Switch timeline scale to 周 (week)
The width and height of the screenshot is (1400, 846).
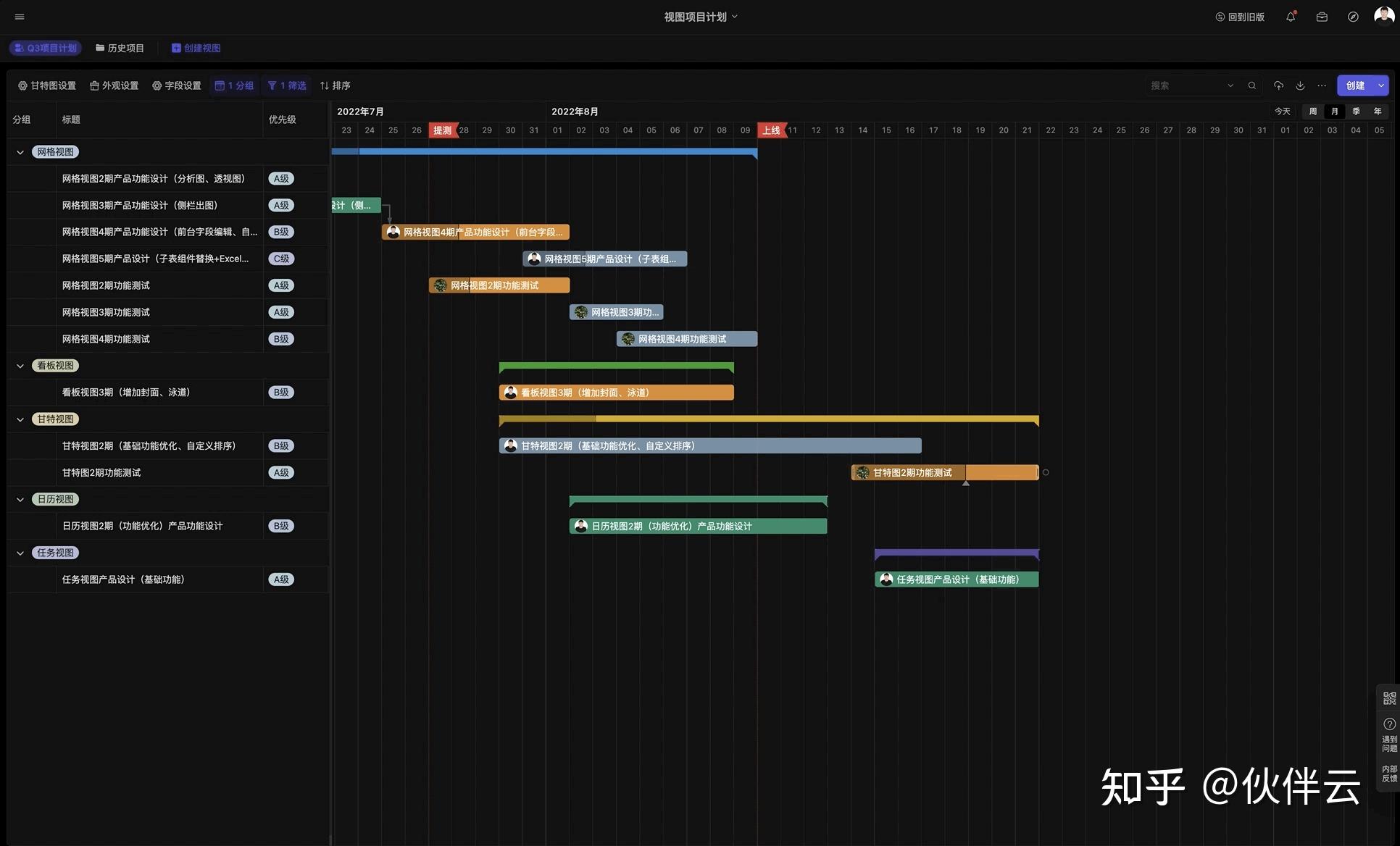point(1312,112)
